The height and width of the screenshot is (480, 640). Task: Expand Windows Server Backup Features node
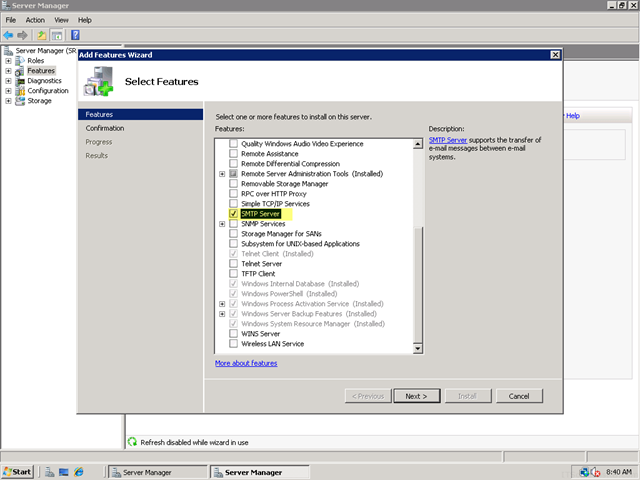point(222,314)
